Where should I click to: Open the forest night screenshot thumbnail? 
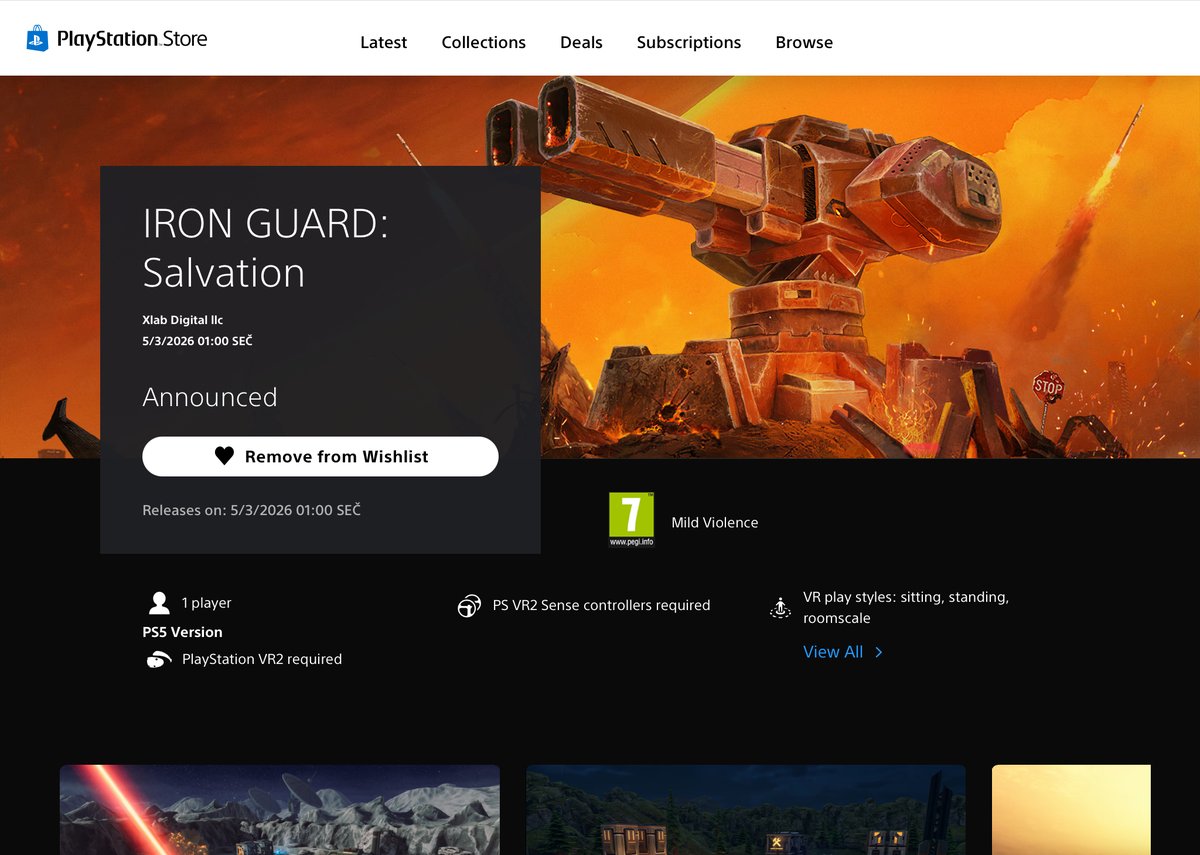tap(746, 810)
